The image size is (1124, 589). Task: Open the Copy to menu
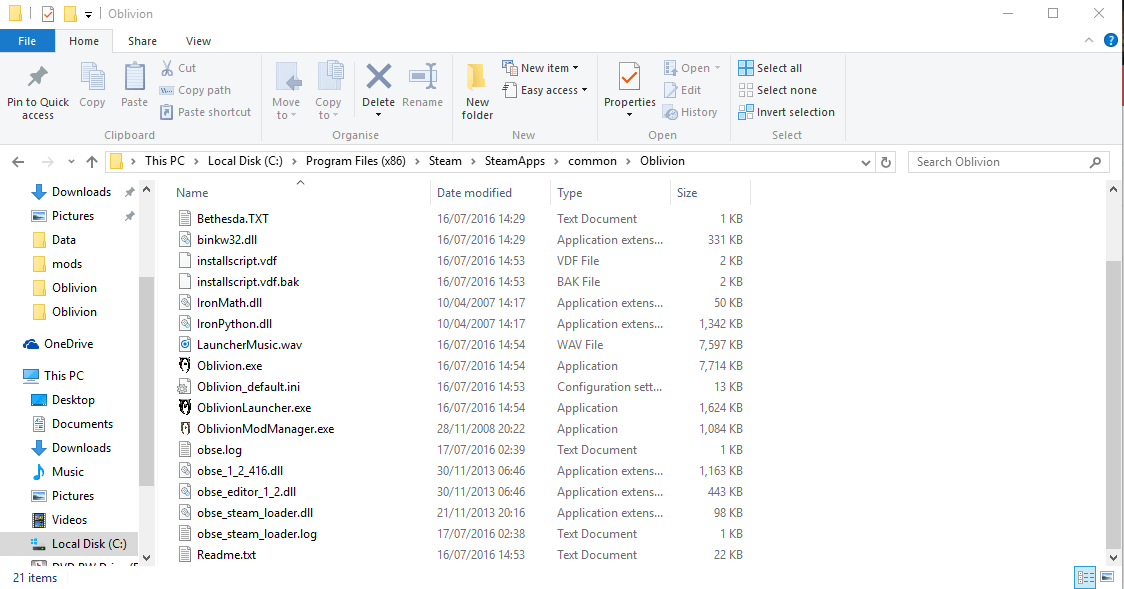(328, 90)
